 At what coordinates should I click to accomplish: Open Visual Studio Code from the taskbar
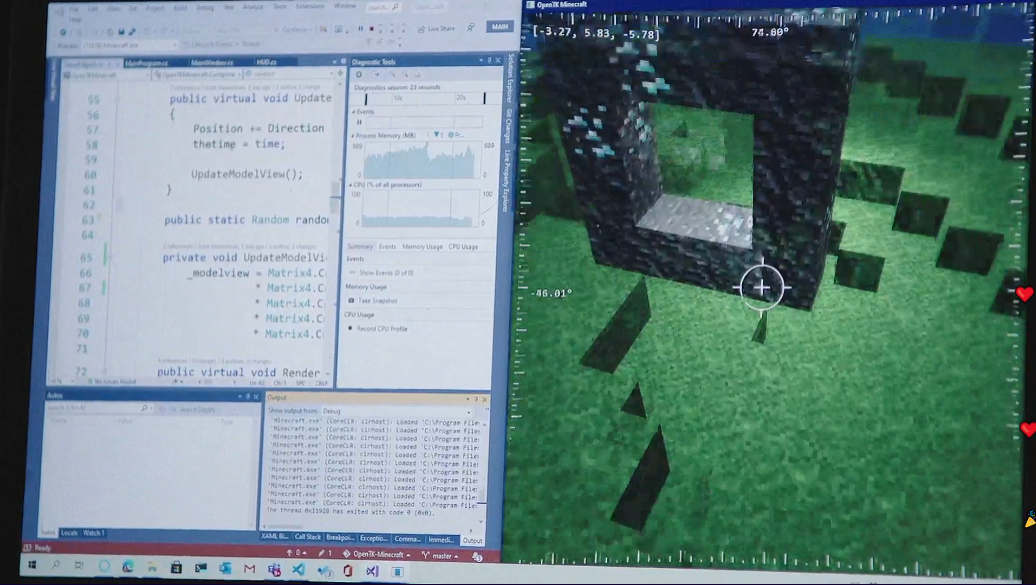299,570
